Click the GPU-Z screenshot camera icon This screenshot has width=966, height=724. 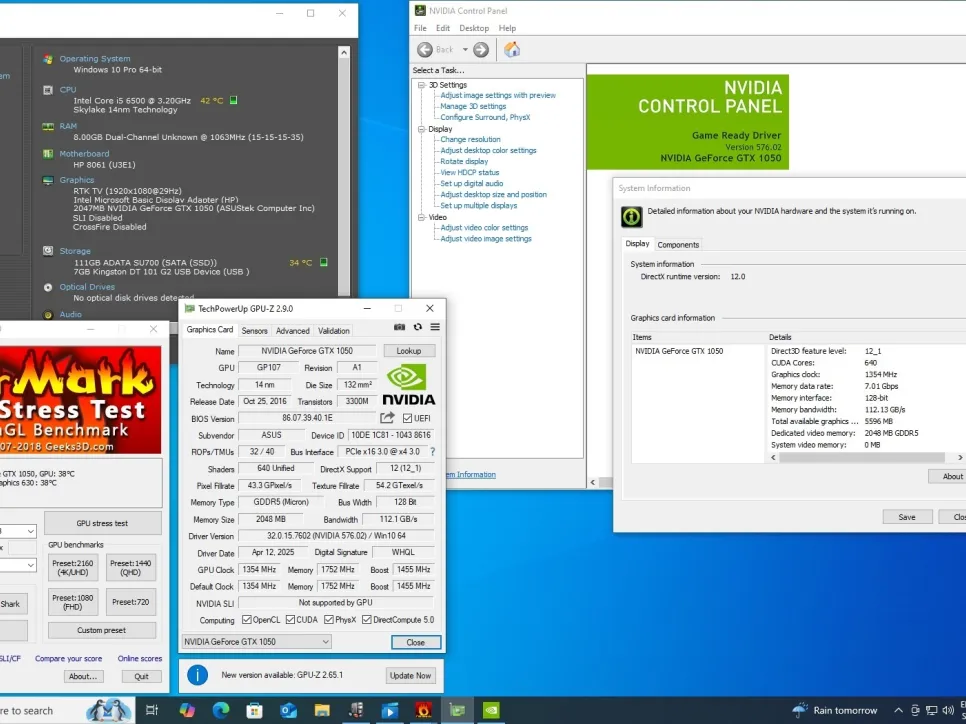click(399, 327)
